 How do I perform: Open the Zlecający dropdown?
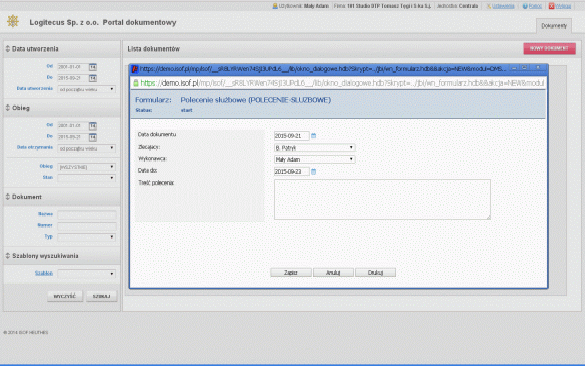coord(314,148)
